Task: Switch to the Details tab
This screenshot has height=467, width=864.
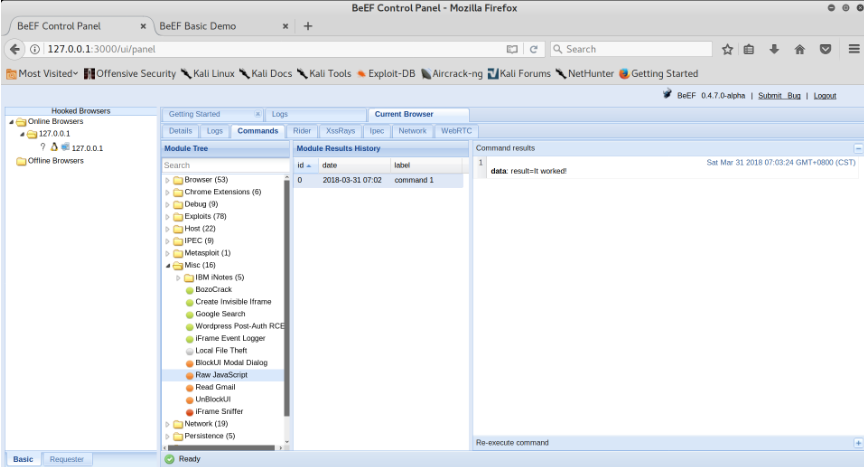Action: (x=180, y=131)
